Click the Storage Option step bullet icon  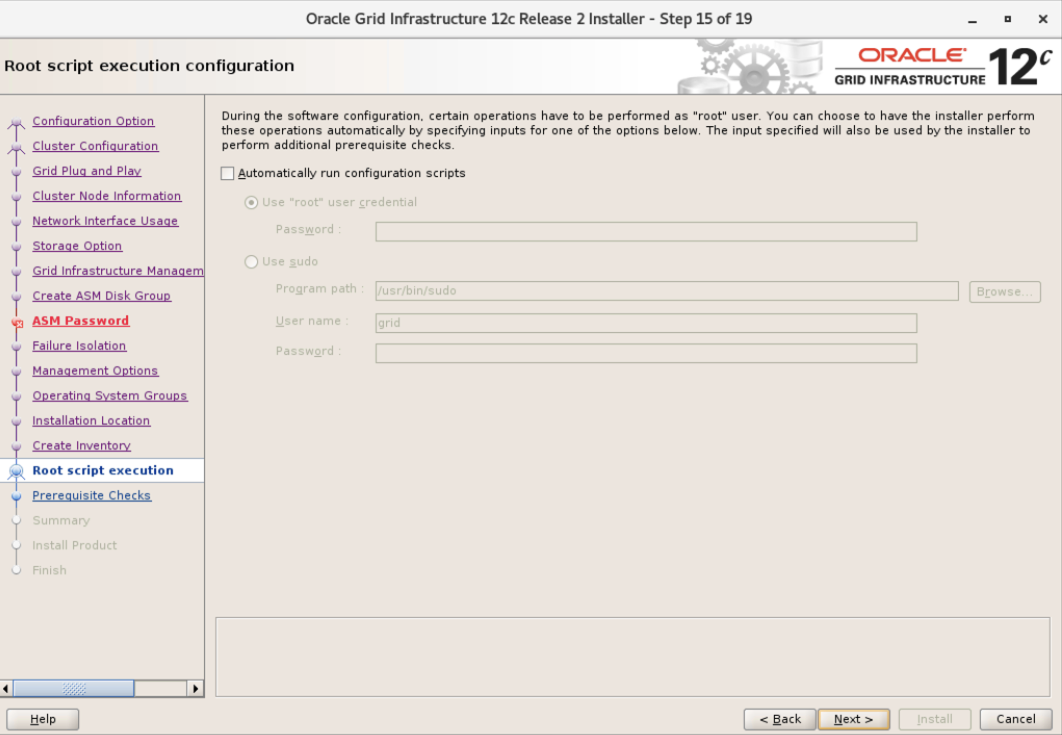tap(16, 247)
